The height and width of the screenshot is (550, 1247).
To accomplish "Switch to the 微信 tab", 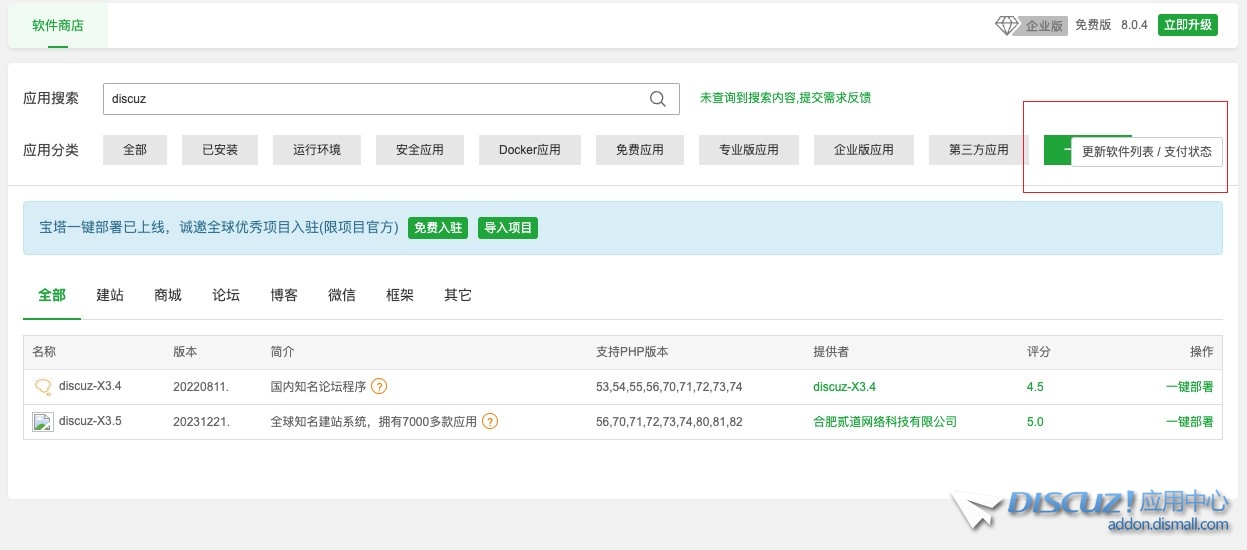I will [342, 296].
